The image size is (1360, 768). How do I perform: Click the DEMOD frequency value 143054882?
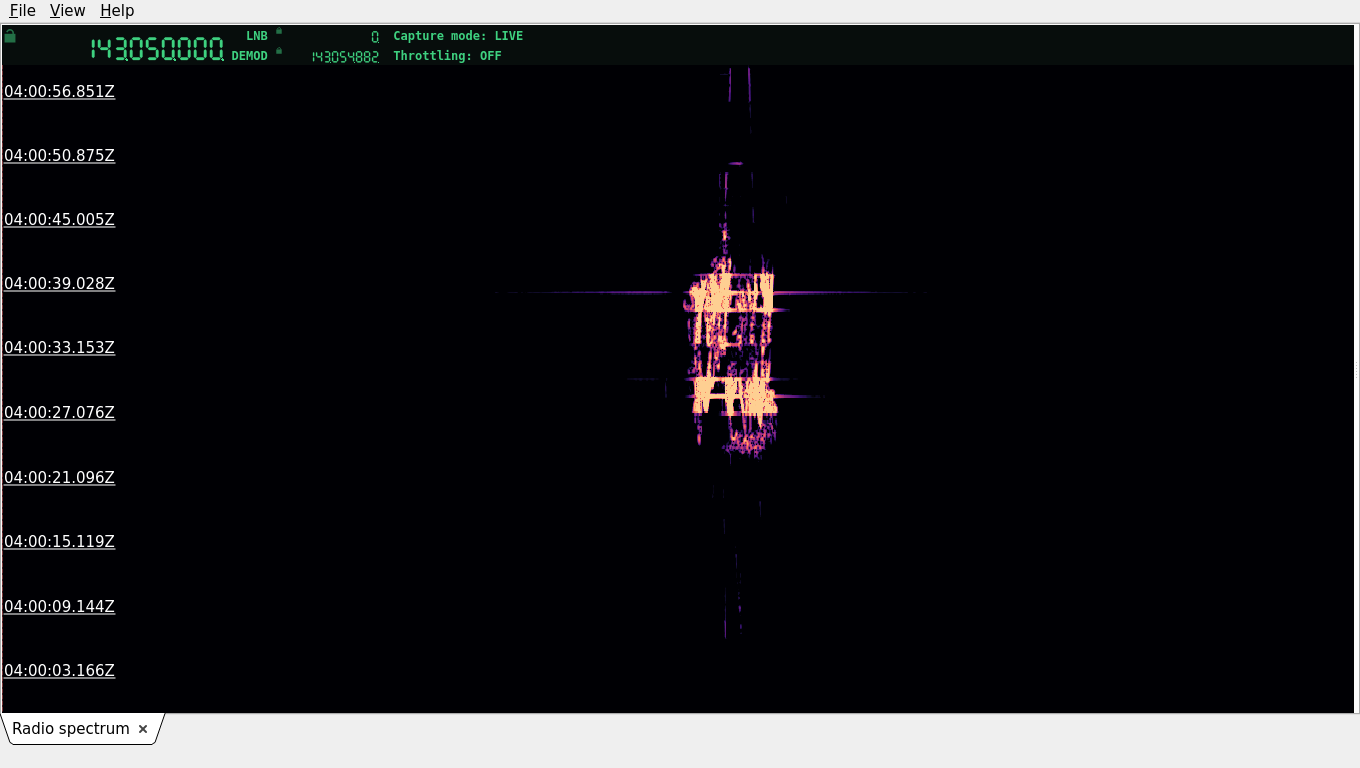[x=345, y=57]
